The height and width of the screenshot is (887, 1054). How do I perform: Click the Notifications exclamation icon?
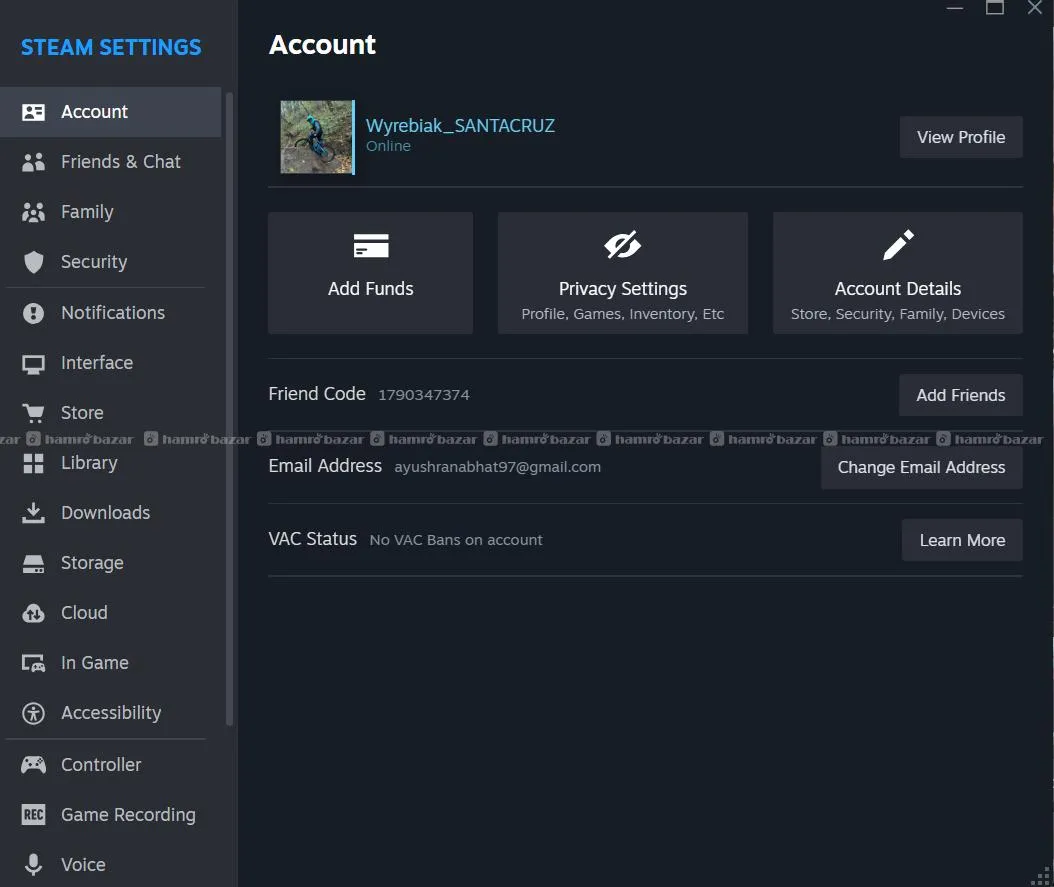[34, 313]
